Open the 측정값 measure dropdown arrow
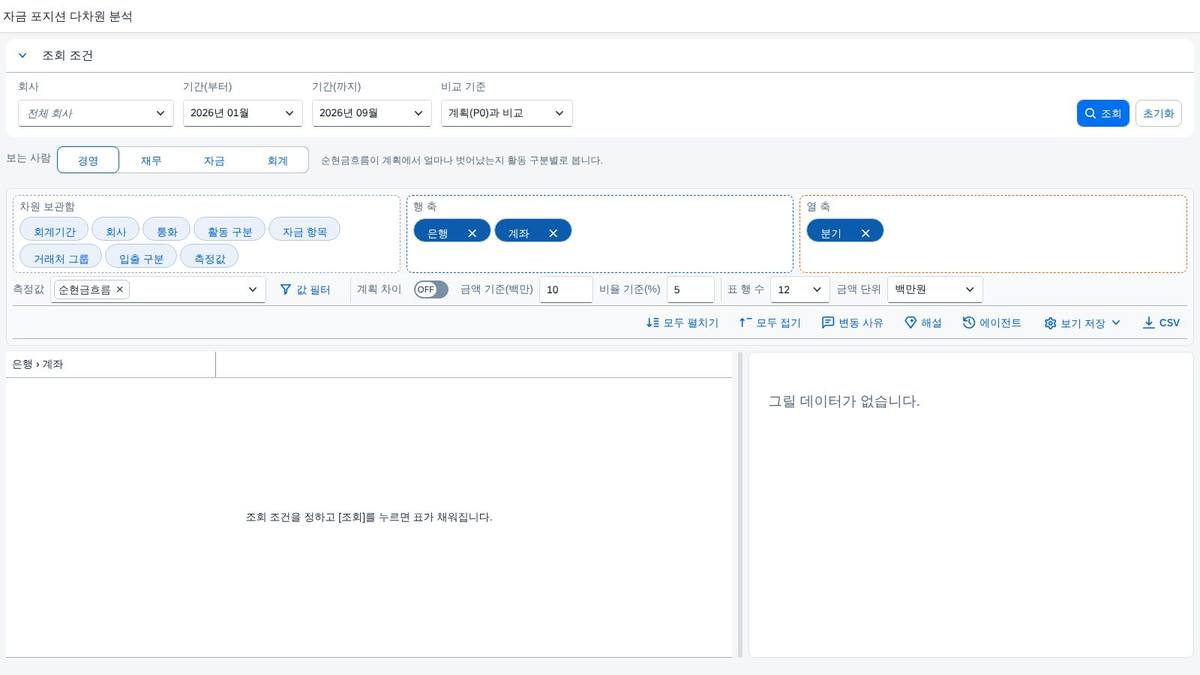Image resolution: width=1200 pixels, height=675 pixels. click(253, 290)
